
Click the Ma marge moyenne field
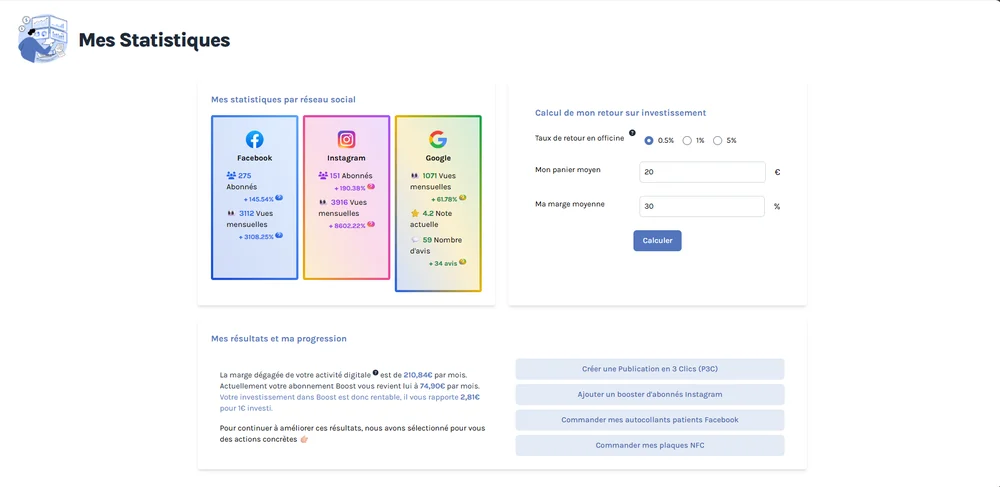click(x=702, y=207)
